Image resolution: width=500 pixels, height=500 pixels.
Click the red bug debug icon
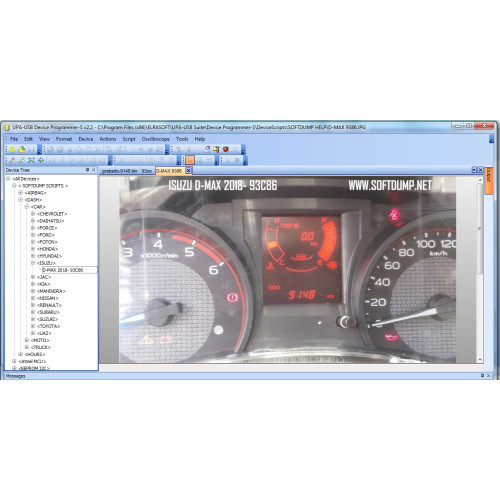click(x=226, y=149)
